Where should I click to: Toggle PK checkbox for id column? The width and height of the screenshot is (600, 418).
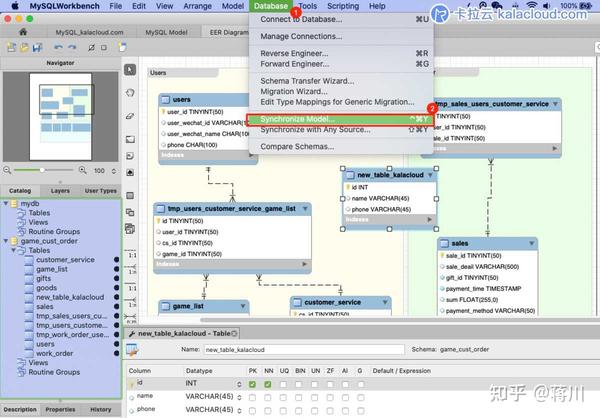[252, 384]
